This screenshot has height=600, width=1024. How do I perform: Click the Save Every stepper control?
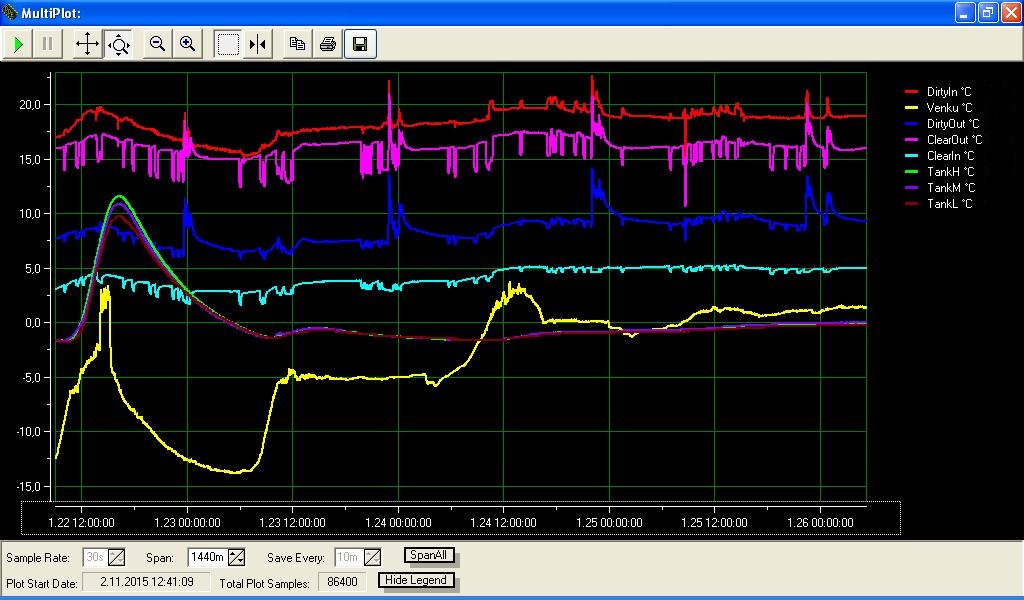pyautogui.click(x=372, y=557)
